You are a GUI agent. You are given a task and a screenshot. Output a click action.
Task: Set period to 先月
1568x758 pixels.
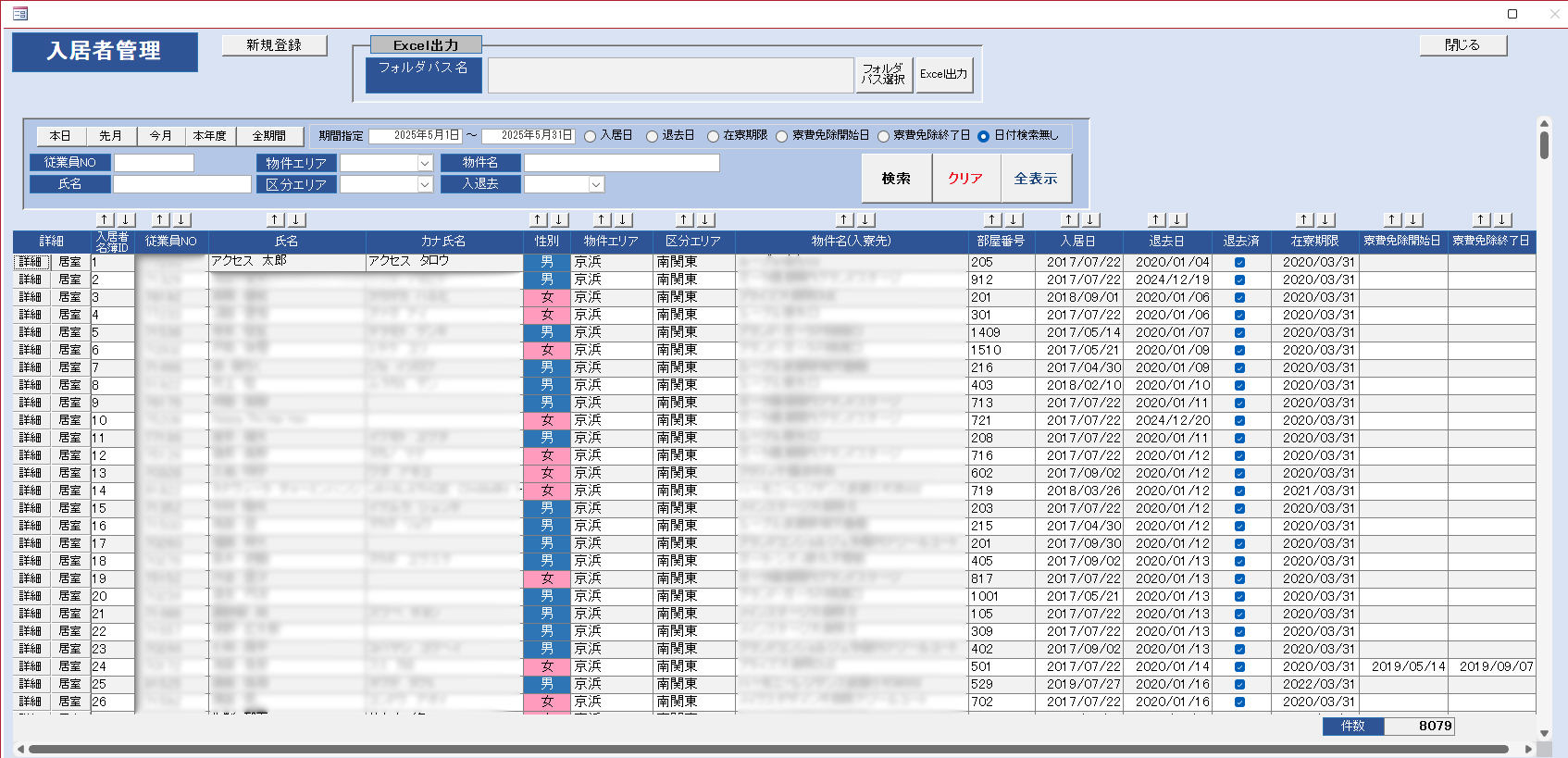[110, 136]
